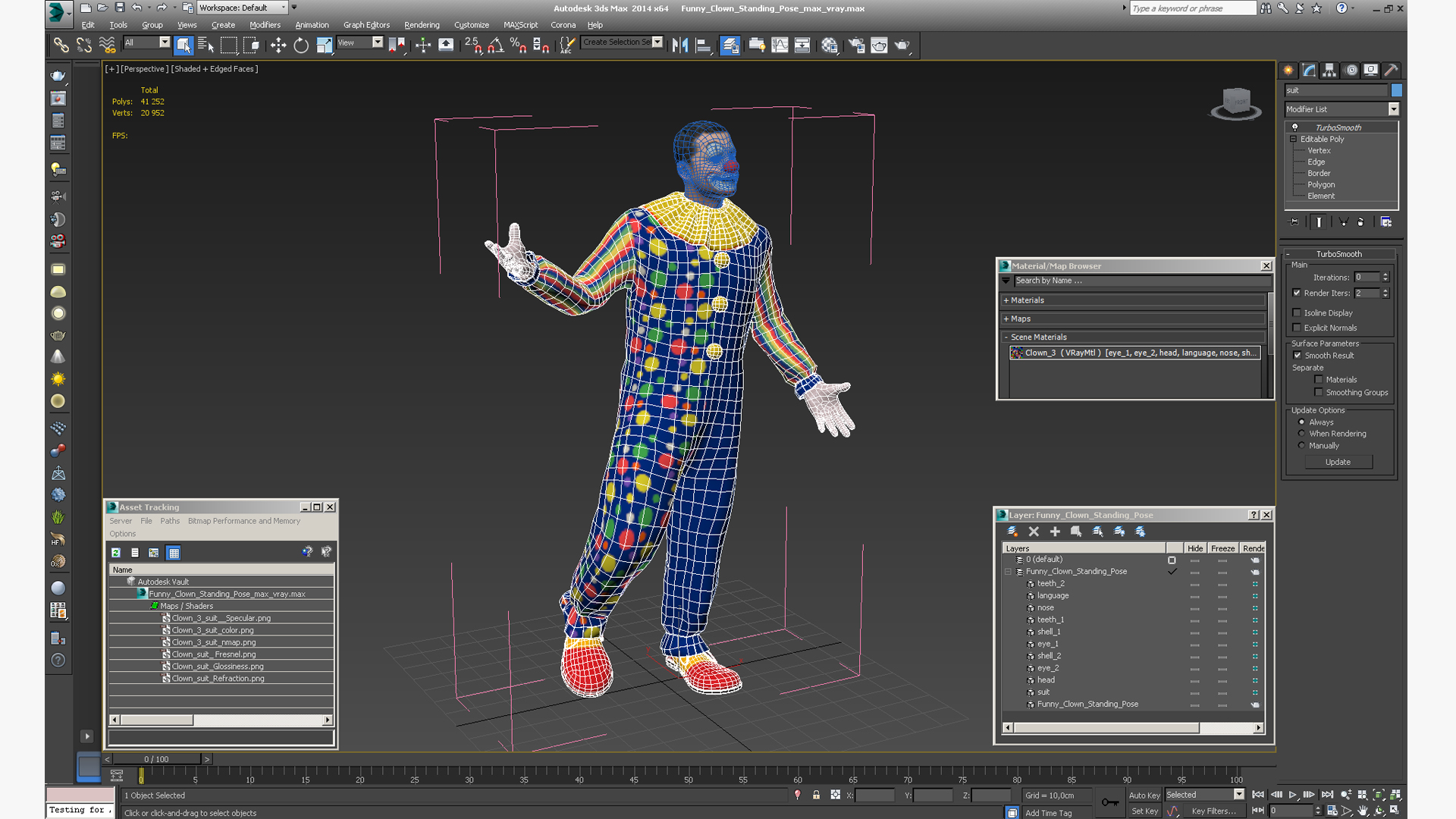This screenshot has width=1456, height=819.
Task: Switch to the Create command panel
Action: (x=1288, y=70)
